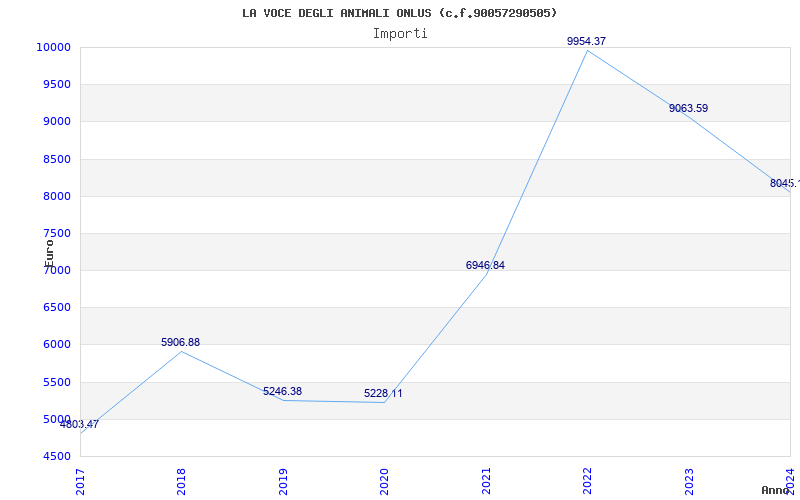Screen dimensions: 800x500
Task: Click the 6500 y-axis tick label
Action: pyautogui.click(x=57, y=308)
